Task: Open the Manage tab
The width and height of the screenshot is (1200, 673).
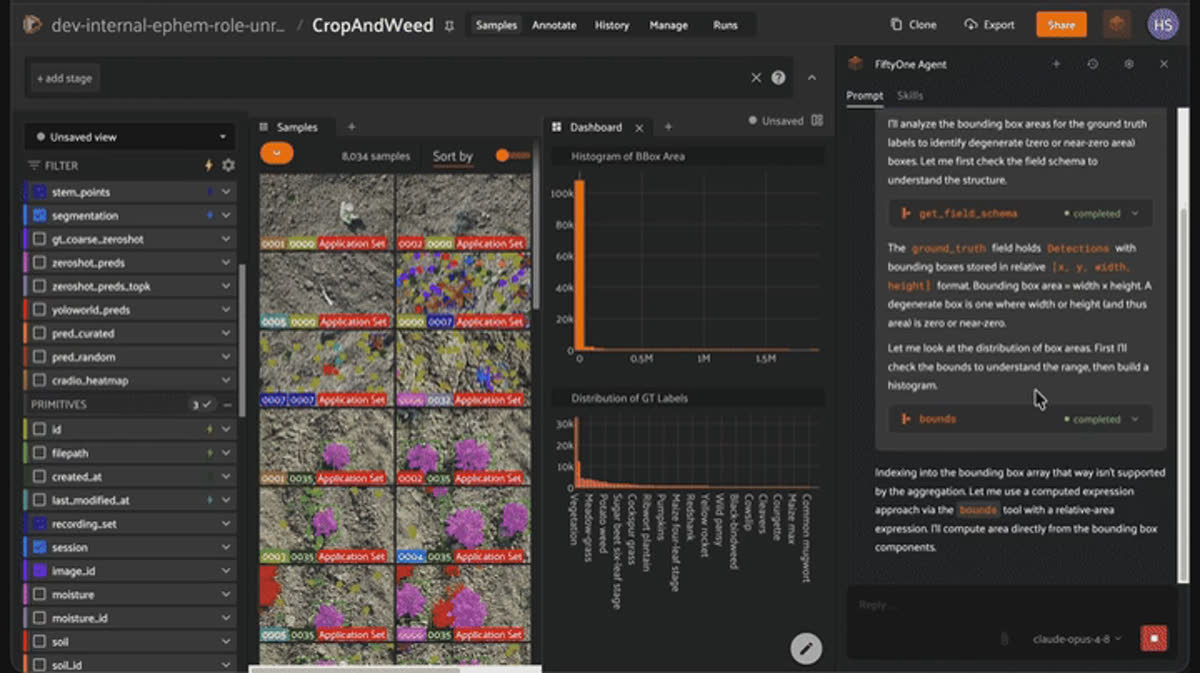Action: point(669,25)
